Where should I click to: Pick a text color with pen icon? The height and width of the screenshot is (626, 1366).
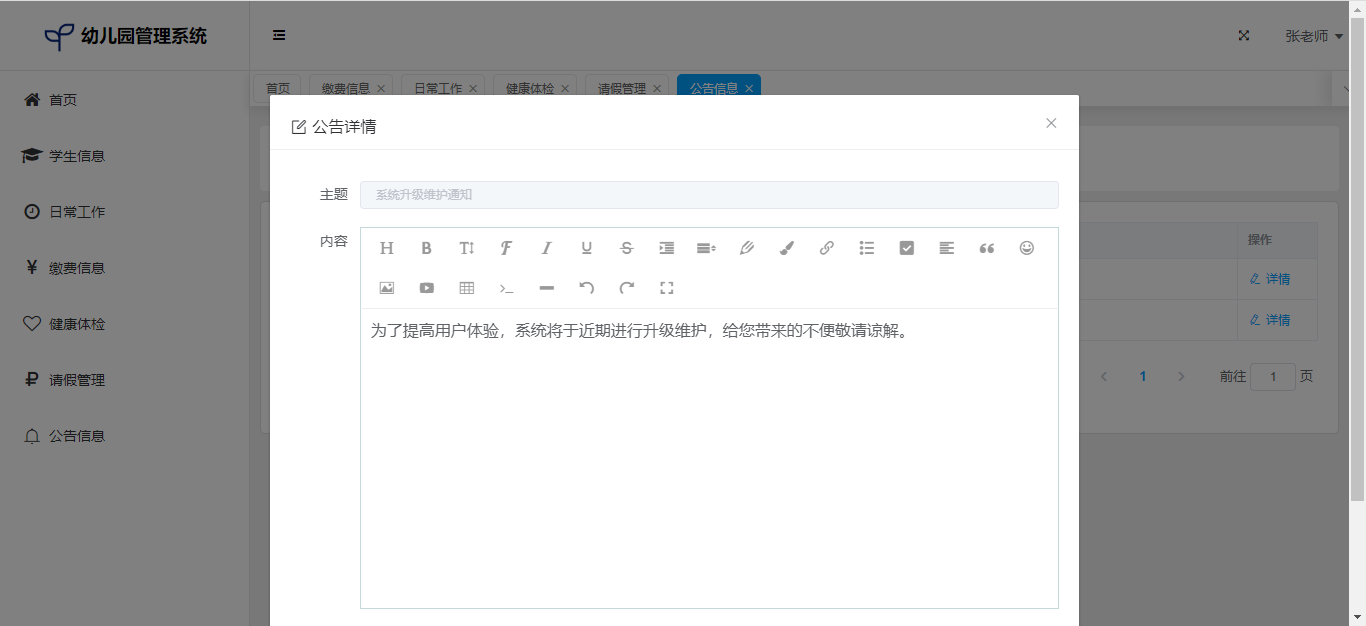(x=746, y=248)
